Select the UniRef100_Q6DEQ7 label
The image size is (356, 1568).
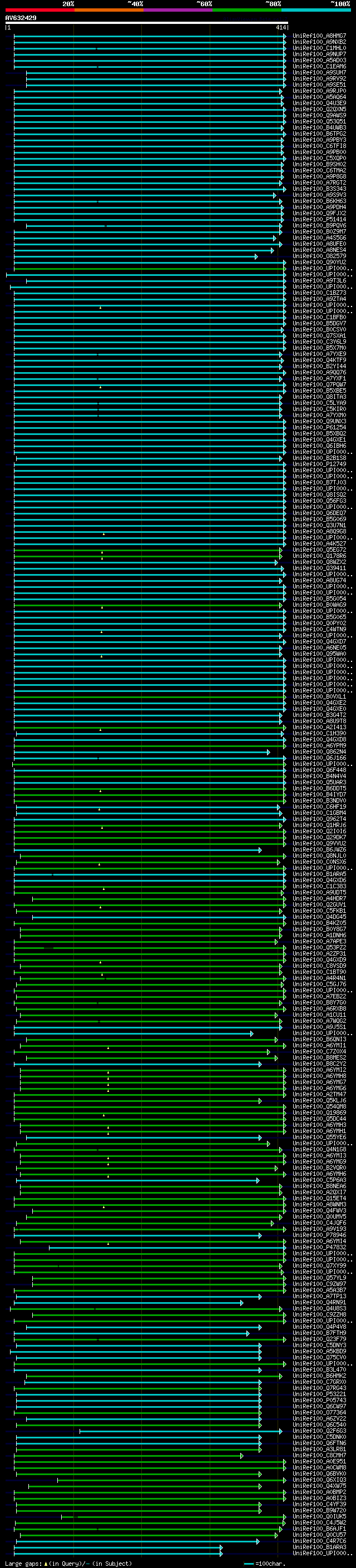pos(319,513)
